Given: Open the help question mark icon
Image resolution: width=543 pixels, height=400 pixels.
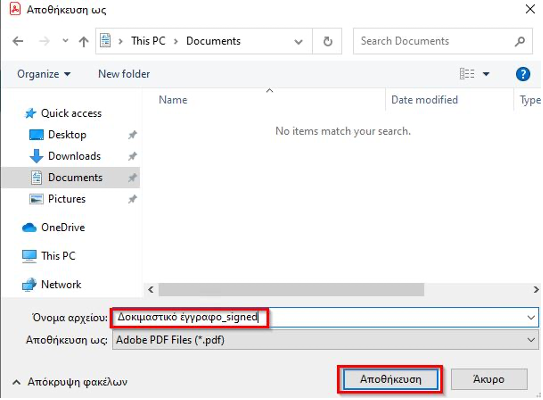Looking at the screenshot, I should pyautogui.click(x=523, y=74).
